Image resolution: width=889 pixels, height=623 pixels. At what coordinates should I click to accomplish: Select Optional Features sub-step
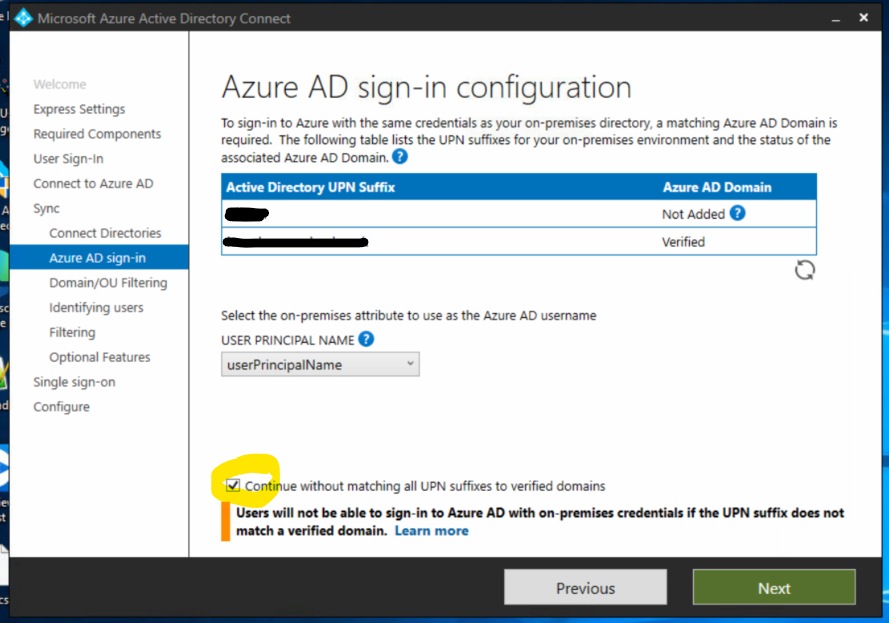click(100, 357)
